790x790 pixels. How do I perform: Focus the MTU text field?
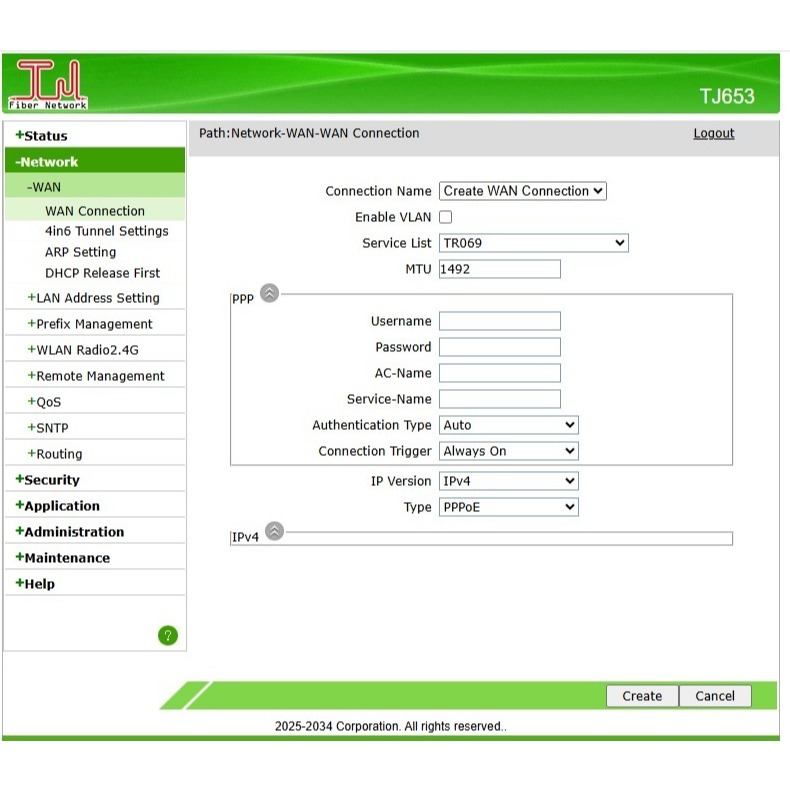pos(499,269)
